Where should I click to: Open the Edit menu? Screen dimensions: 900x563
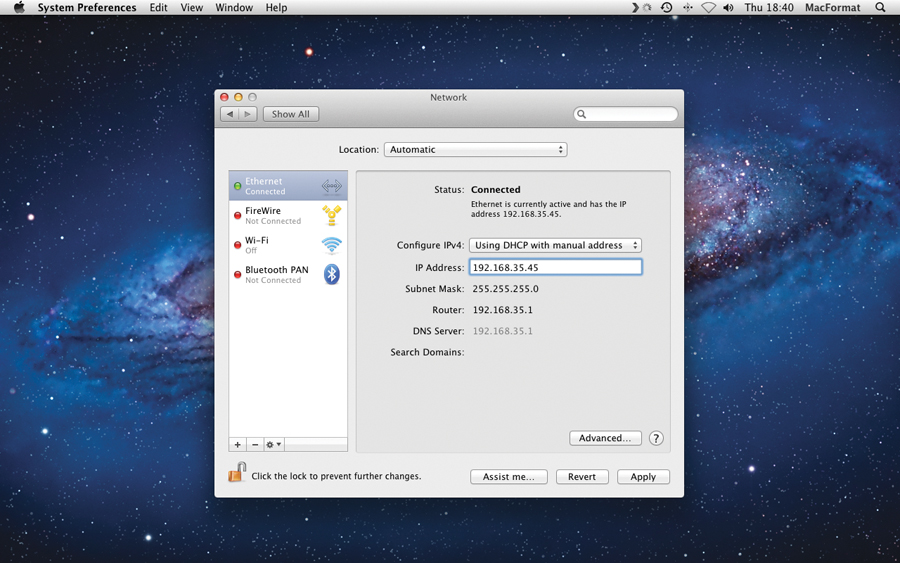(158, 7)
